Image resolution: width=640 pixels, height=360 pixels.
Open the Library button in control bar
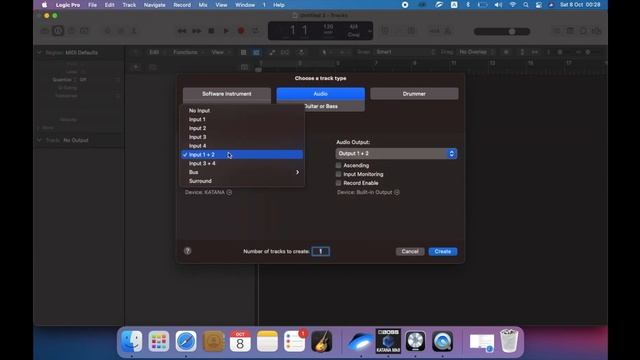pyautogui.click(x=45, y=31)
